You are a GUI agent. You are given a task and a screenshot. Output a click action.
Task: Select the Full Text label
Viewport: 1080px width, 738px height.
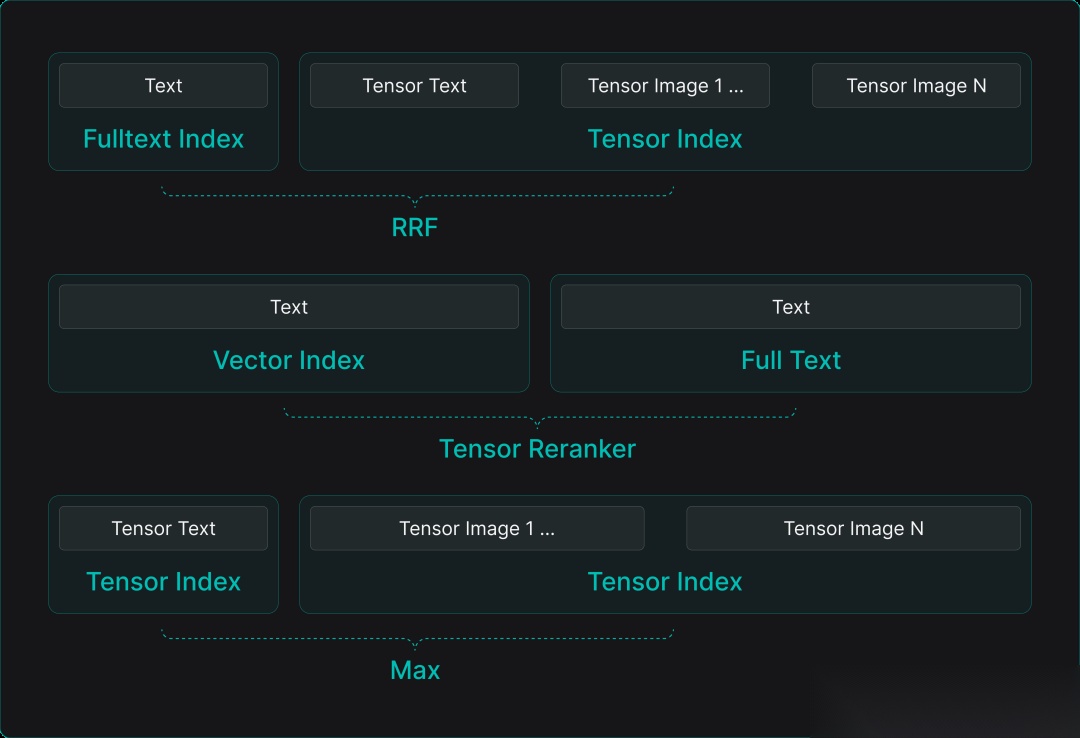791,360
